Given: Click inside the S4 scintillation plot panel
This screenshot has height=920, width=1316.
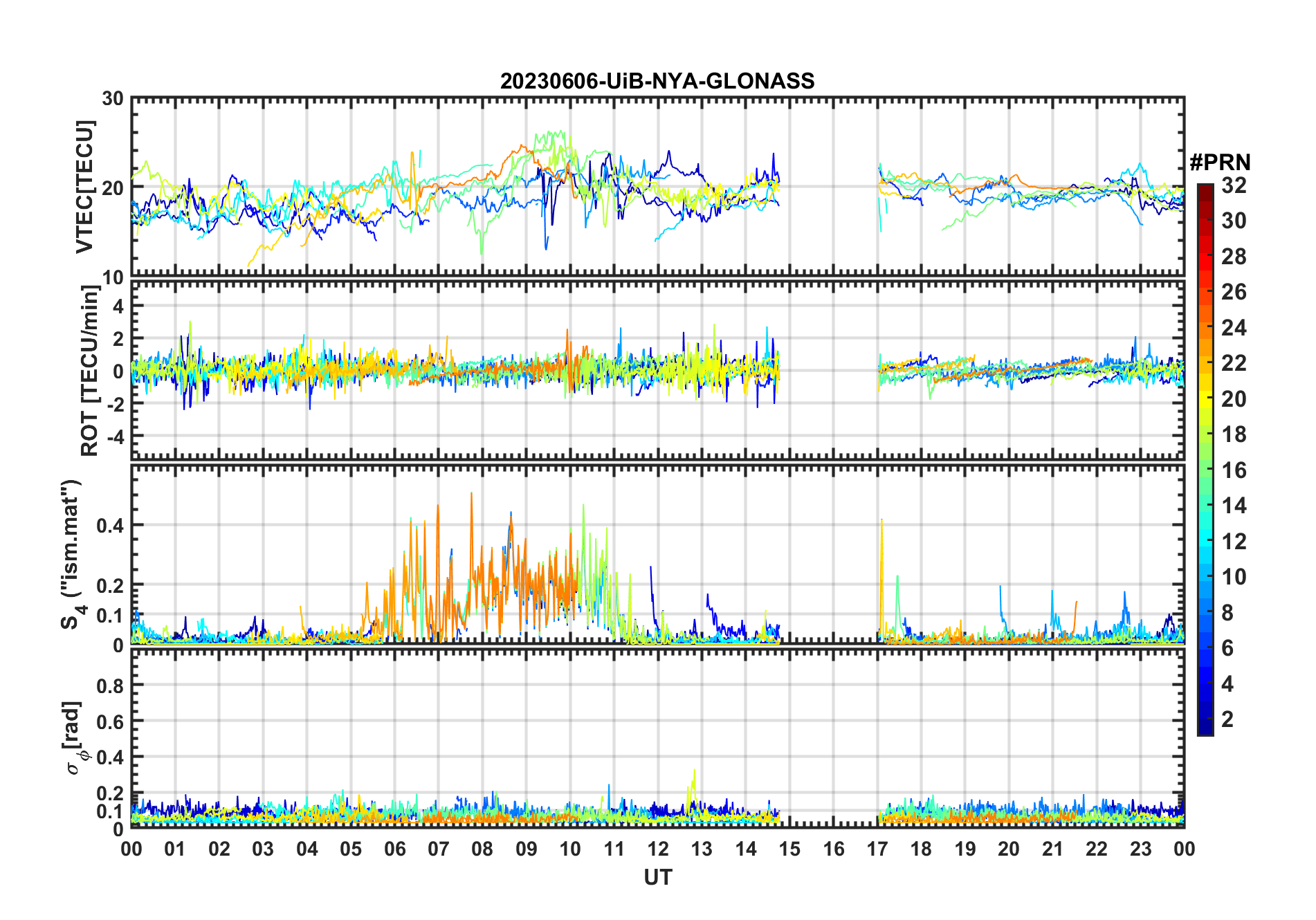Looking at the screenshot, I should (658, 554).
